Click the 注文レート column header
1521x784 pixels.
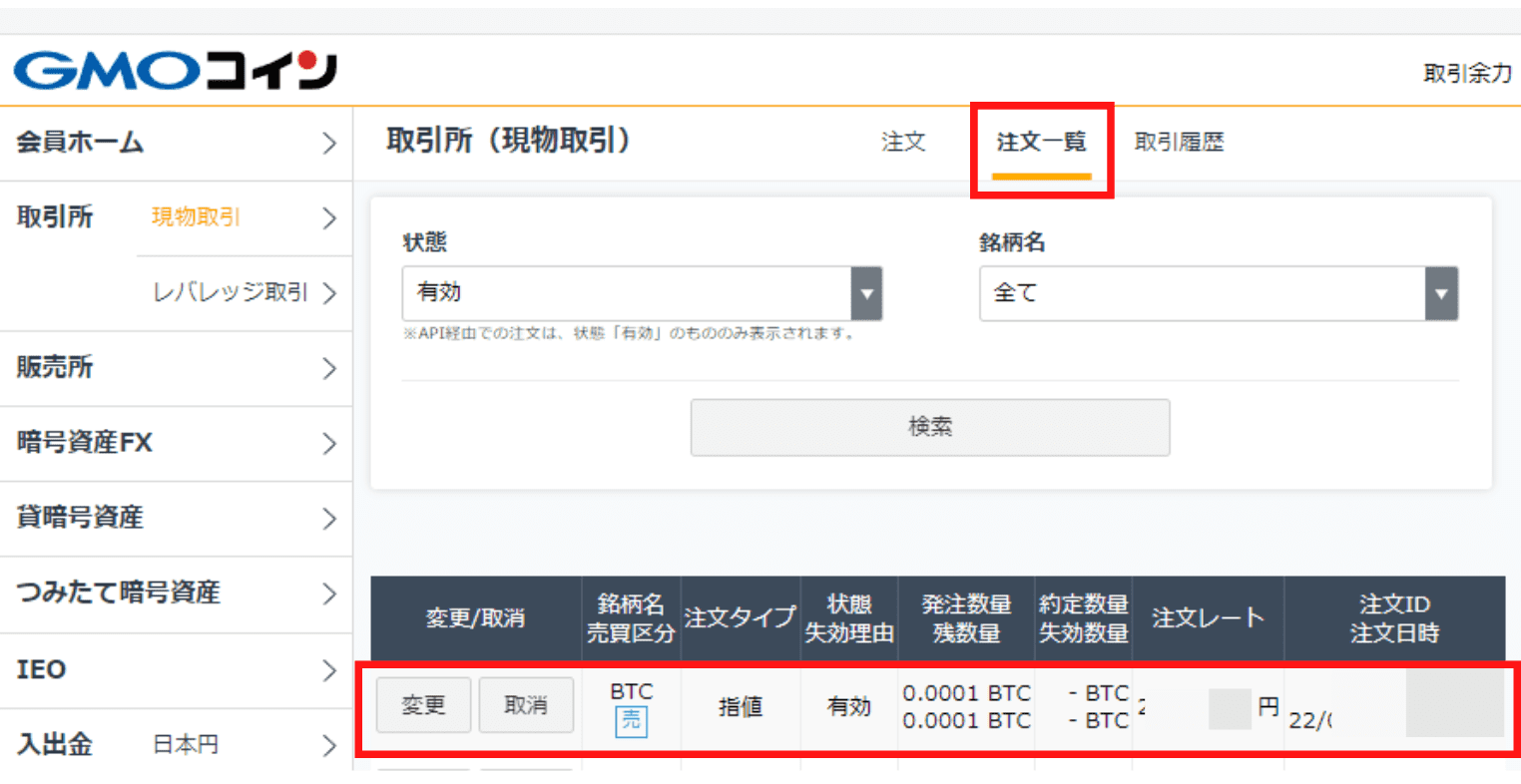click(x=1208, y=618)
